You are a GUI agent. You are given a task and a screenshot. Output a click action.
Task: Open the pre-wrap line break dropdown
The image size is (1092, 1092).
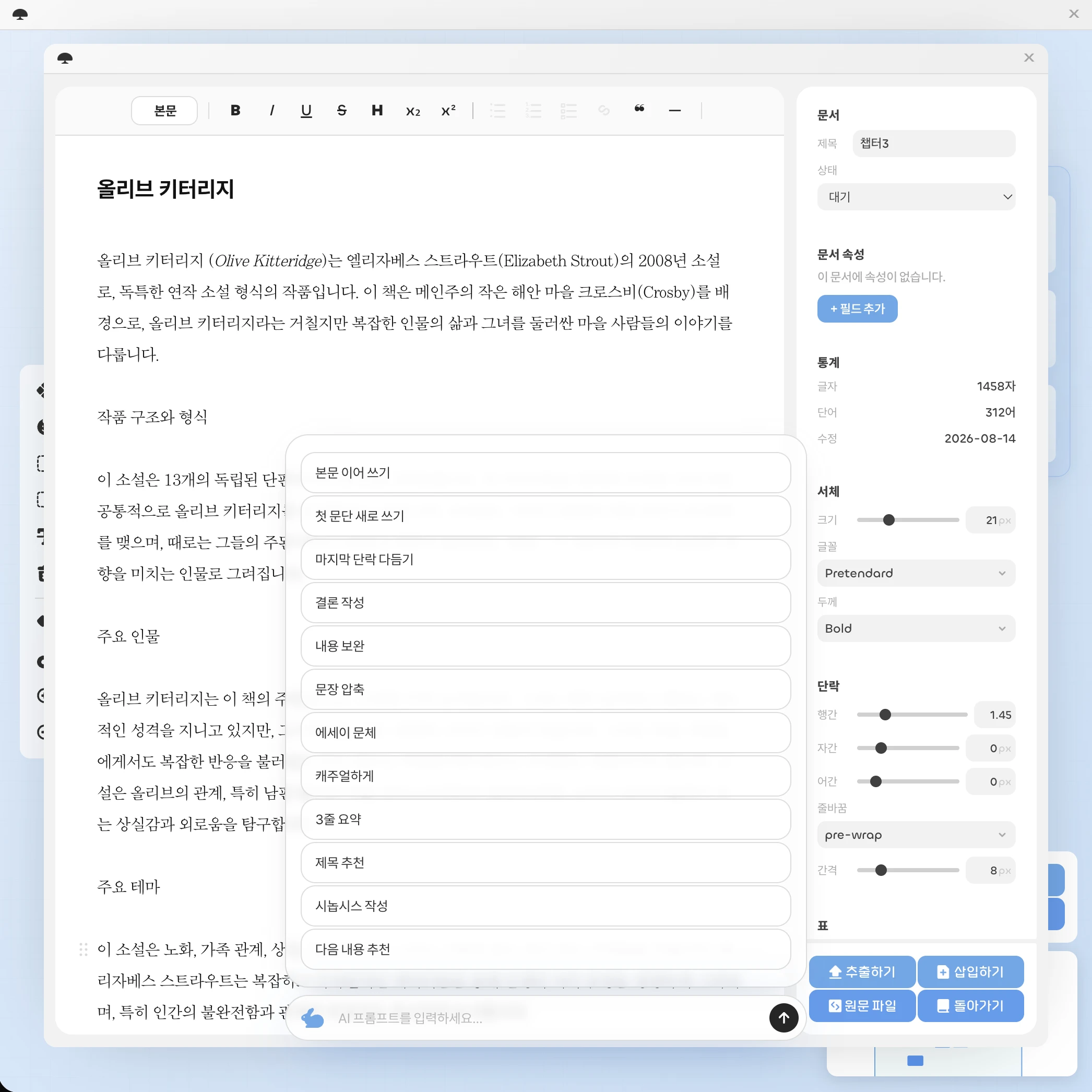(916, 835)
